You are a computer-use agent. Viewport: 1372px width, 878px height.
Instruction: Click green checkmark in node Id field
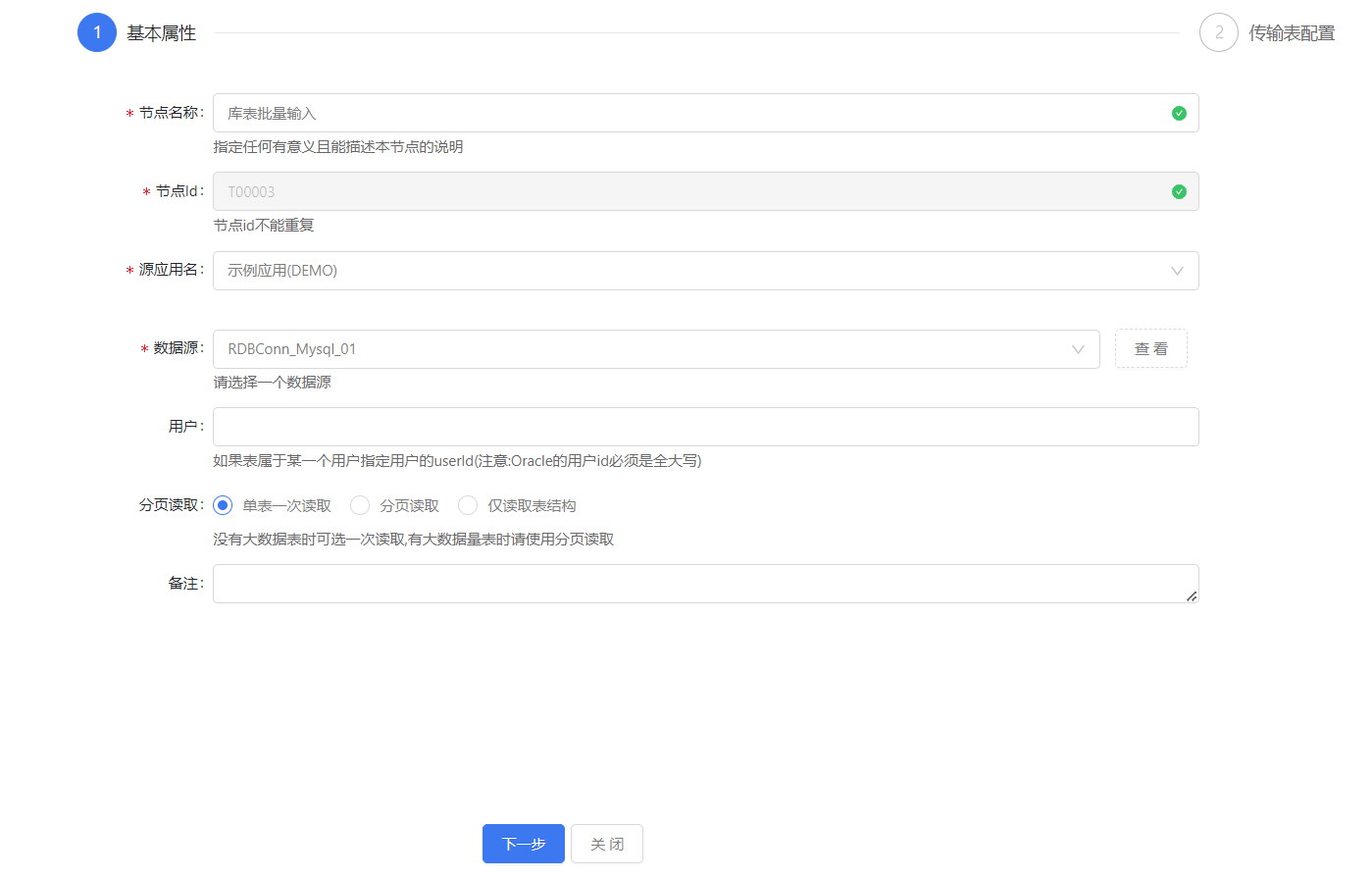point(1179,191)
